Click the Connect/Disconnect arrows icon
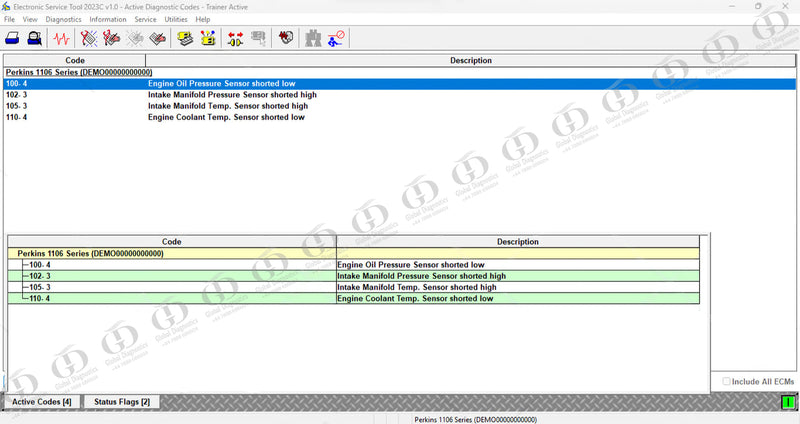This screenshot has height=424, width=800. coord(235,38)
